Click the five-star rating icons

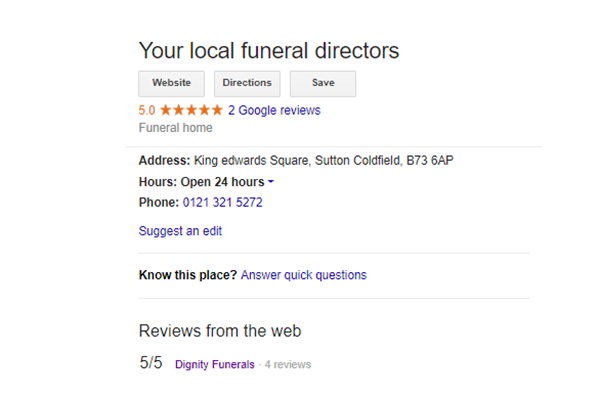(x=191, y=110)
